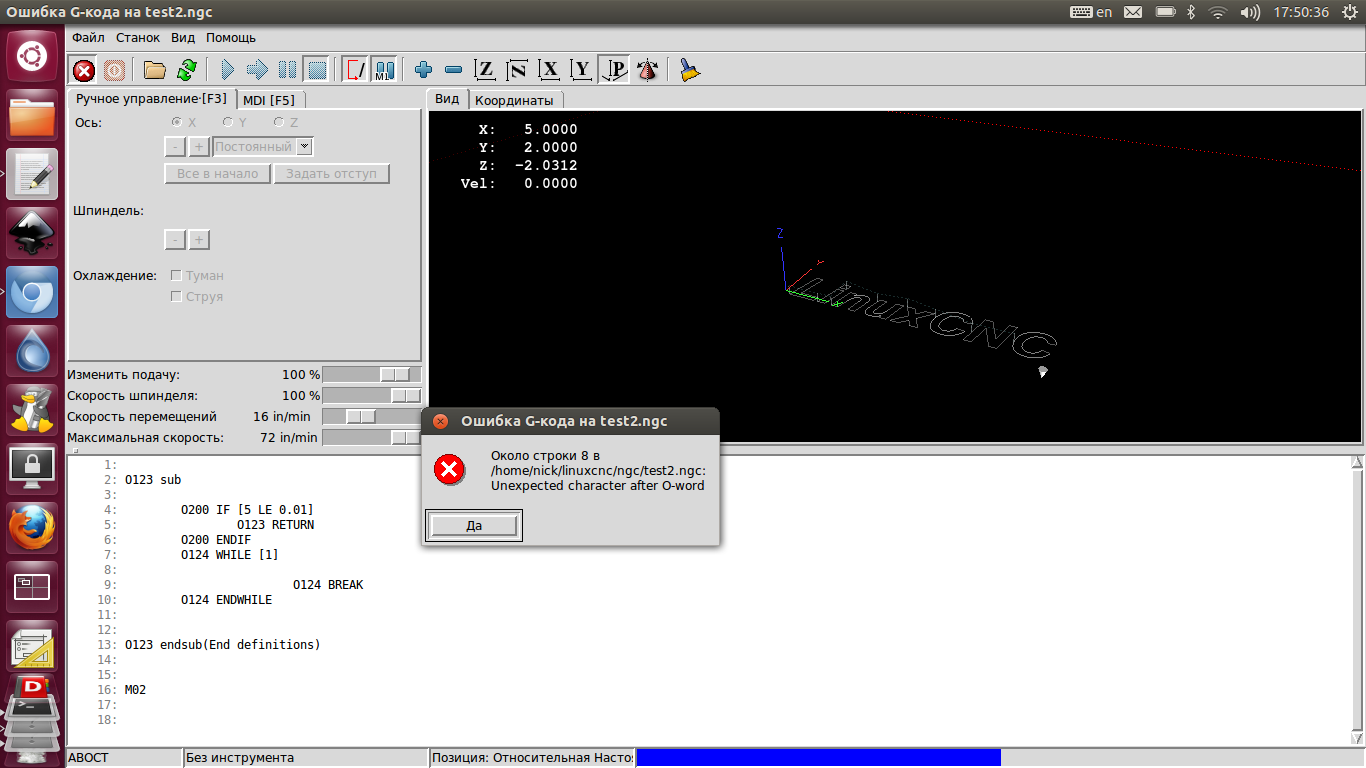This screenshot has height=768, width=1366.
Task: Switch to the perspective P view
Action: point(615,70)
